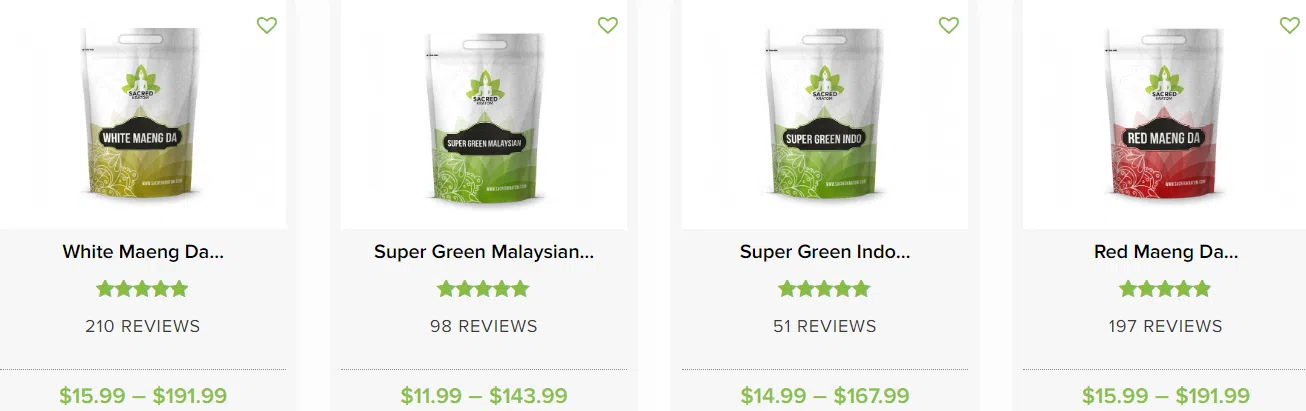This screenshot has width=1306, height=411.
Task: Favorite Super Green Malaysian with heart icon
Action: 607,25
